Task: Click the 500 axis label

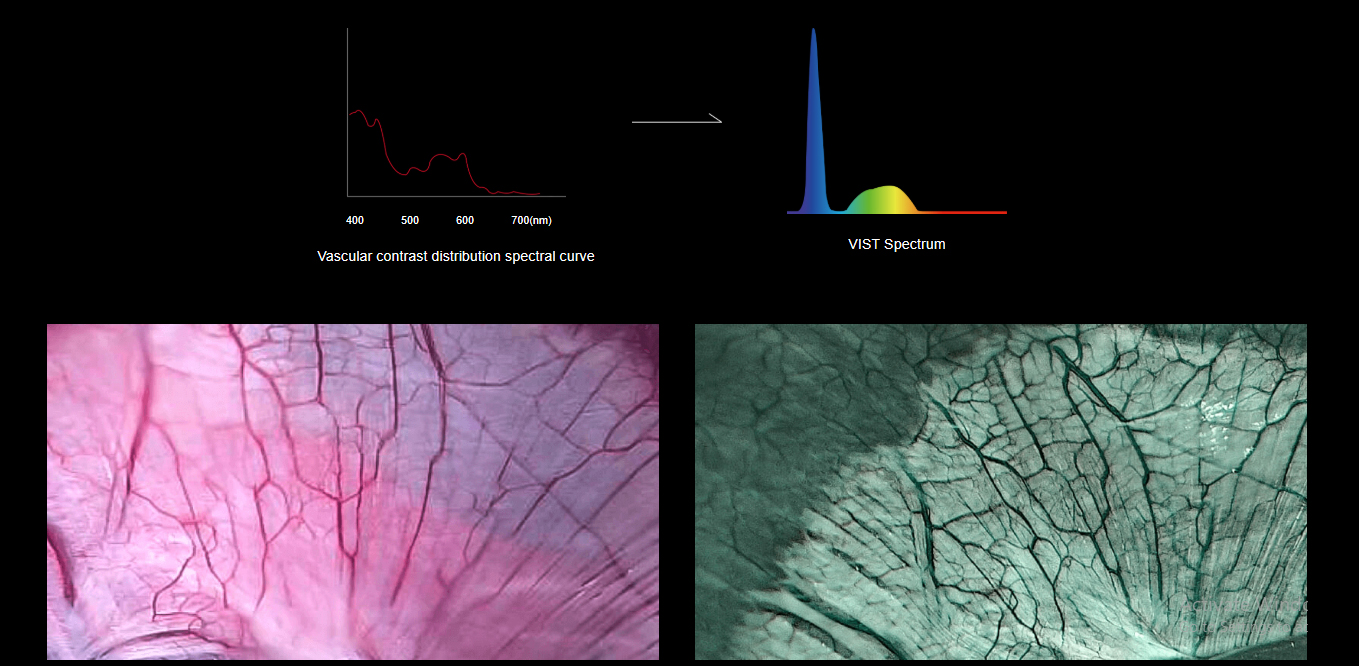Action: [410, 220]
